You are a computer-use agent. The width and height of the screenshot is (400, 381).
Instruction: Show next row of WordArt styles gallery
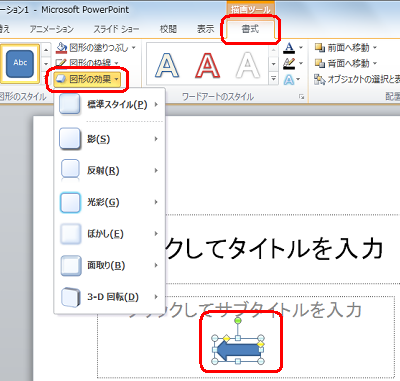(273, 64)
